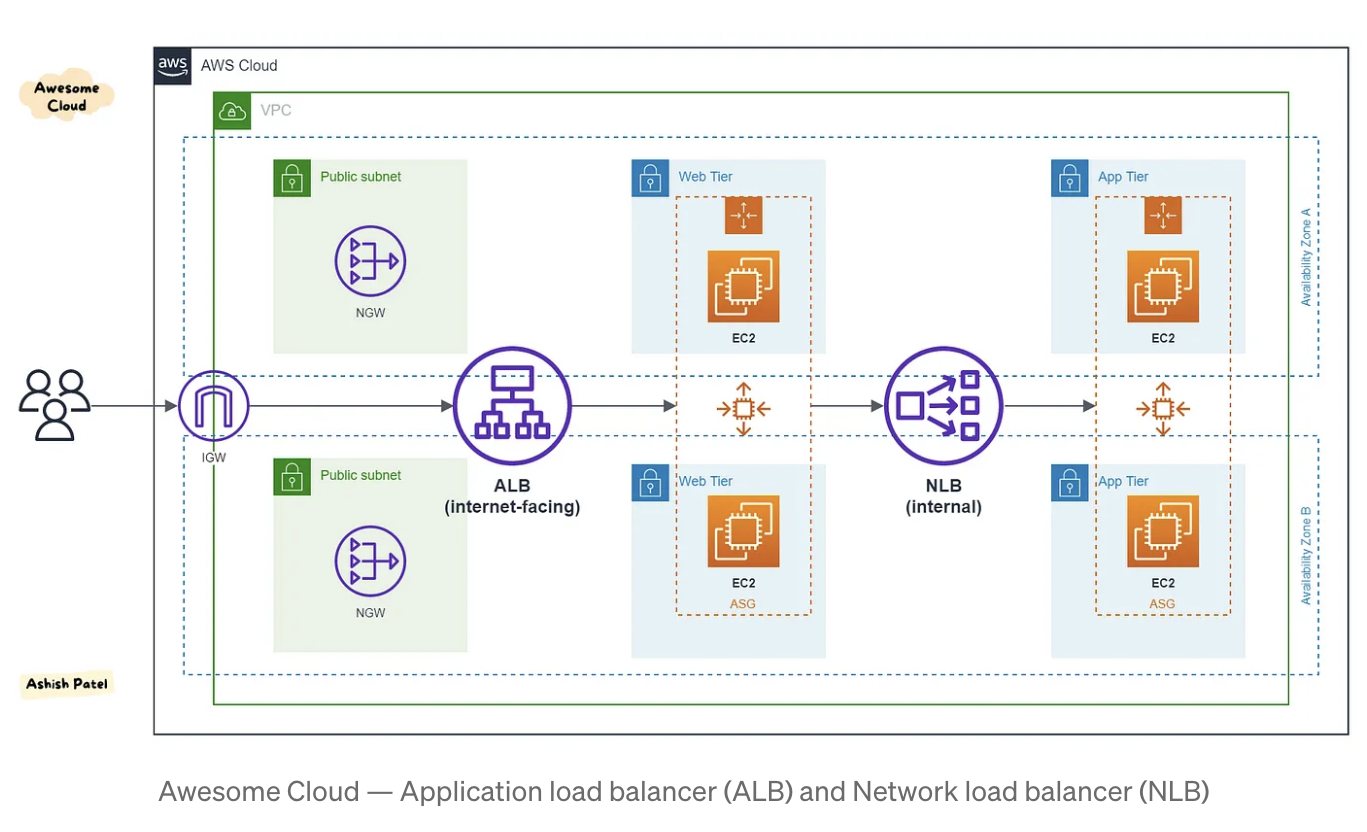Select the ALB load balancer icon
The width and height of the screenshot is (1367, 832).
pos(512,406)
